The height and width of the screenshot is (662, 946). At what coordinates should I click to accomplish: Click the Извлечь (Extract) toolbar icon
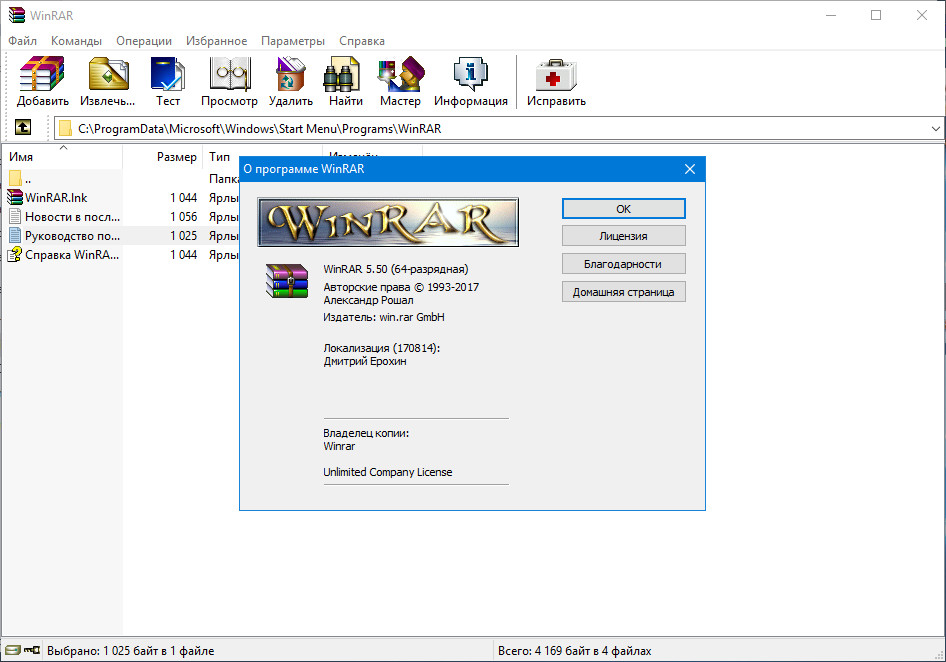[107, 81]
